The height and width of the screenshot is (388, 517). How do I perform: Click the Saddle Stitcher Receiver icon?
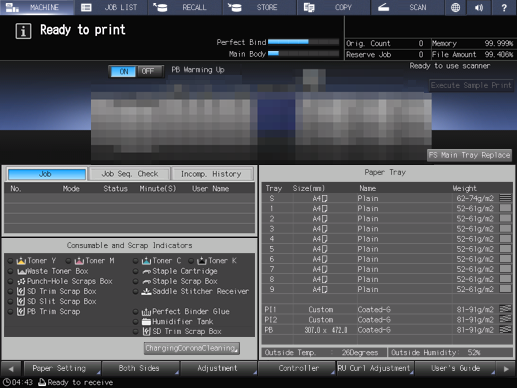[146, 291]
